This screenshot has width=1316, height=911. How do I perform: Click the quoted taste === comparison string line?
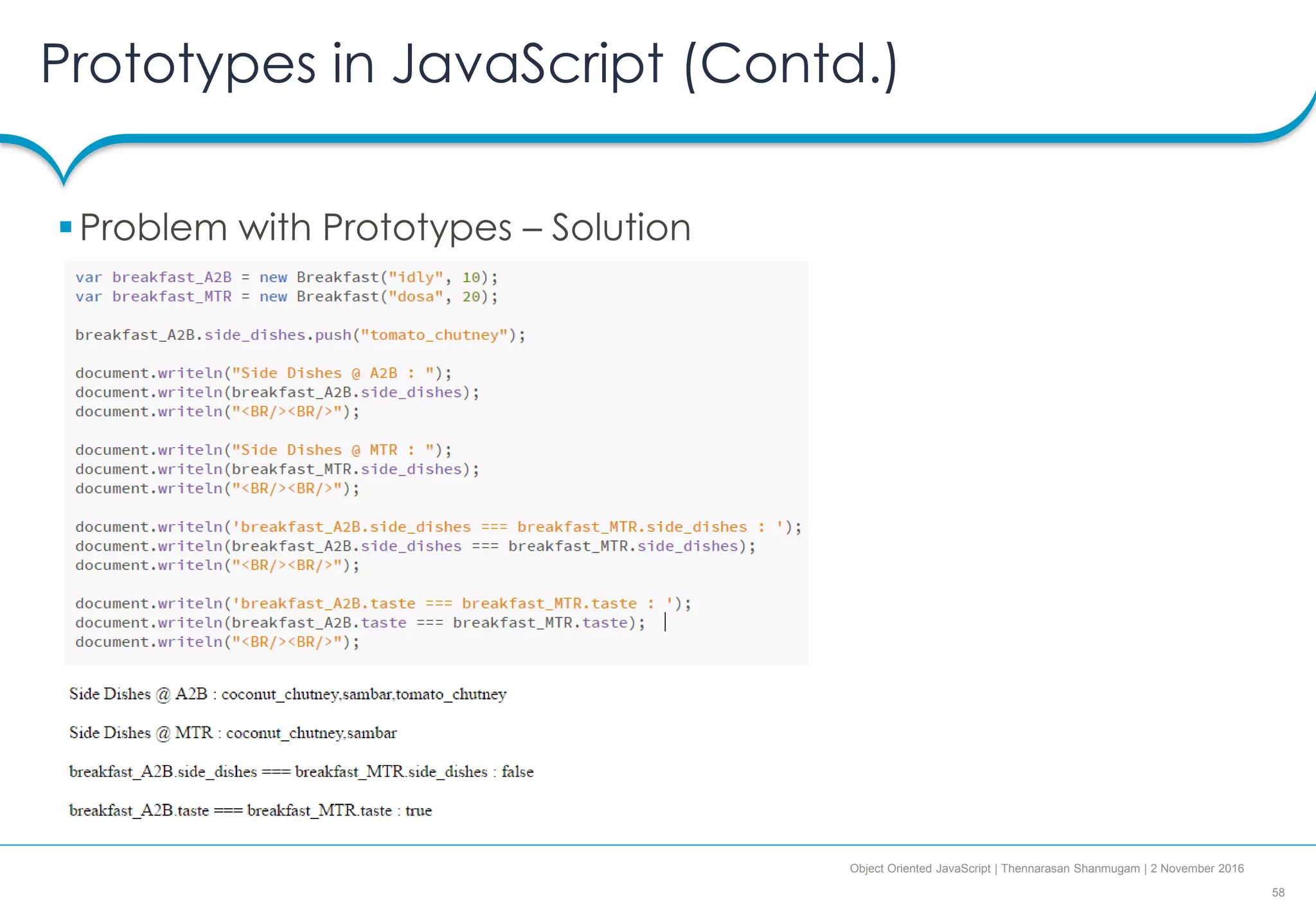[383, 604]
